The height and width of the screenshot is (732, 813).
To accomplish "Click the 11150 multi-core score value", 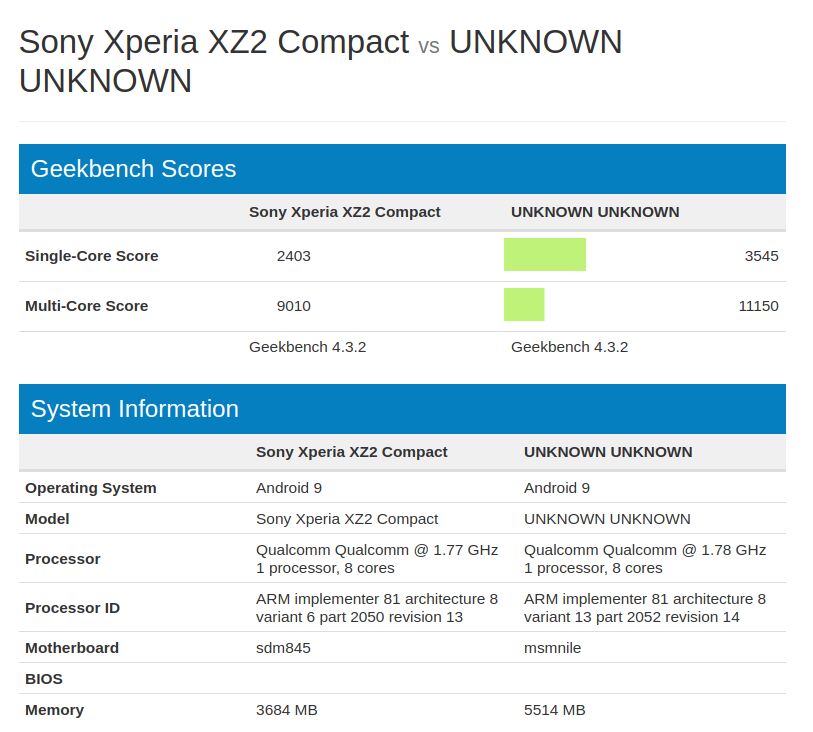I will 758,306.
